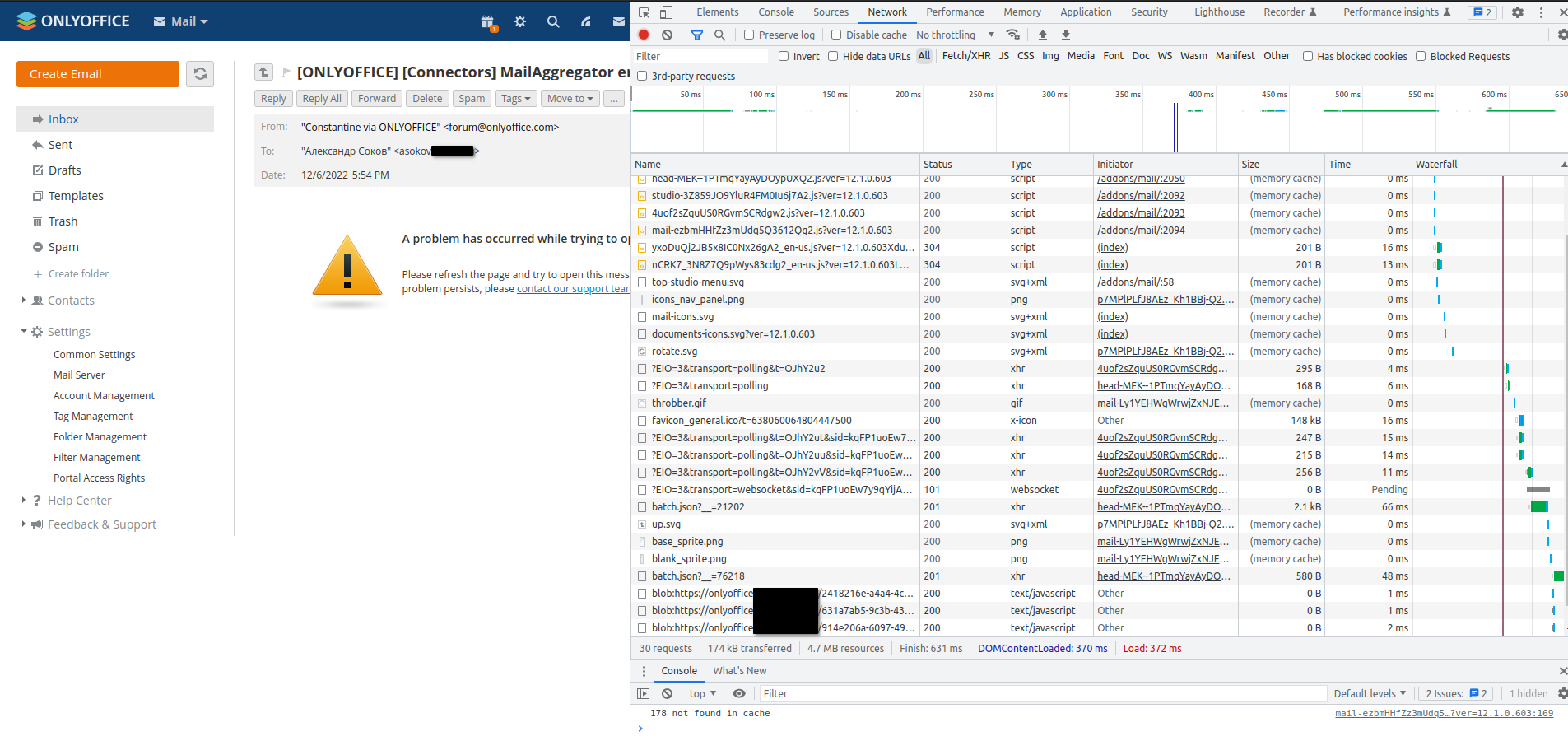This screenshot has width=1568, height=741.
Task: Check Blocked Requests checkbox
Action: tap(1421, 56)
